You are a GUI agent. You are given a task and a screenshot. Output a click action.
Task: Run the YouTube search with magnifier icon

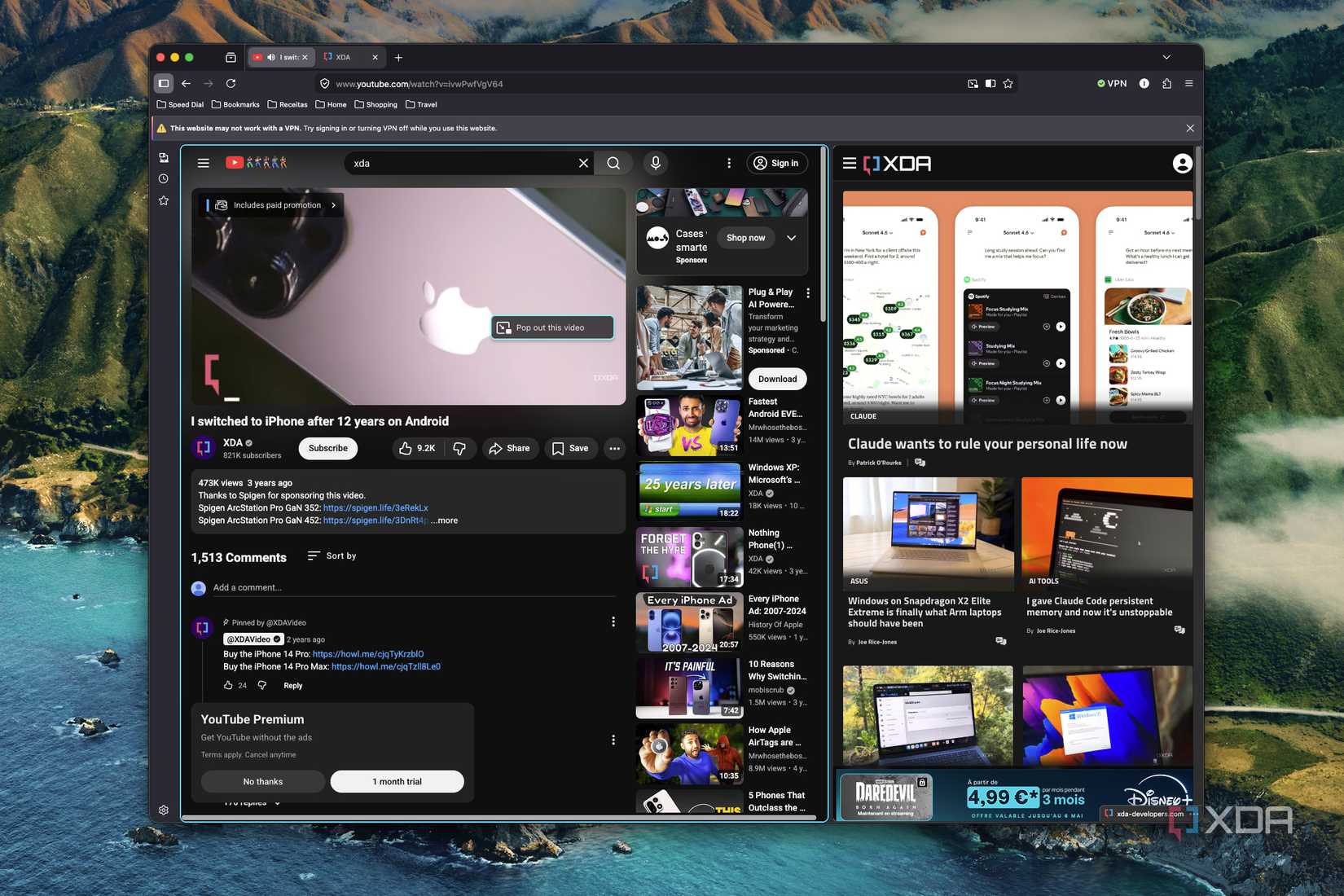point(613,163)
